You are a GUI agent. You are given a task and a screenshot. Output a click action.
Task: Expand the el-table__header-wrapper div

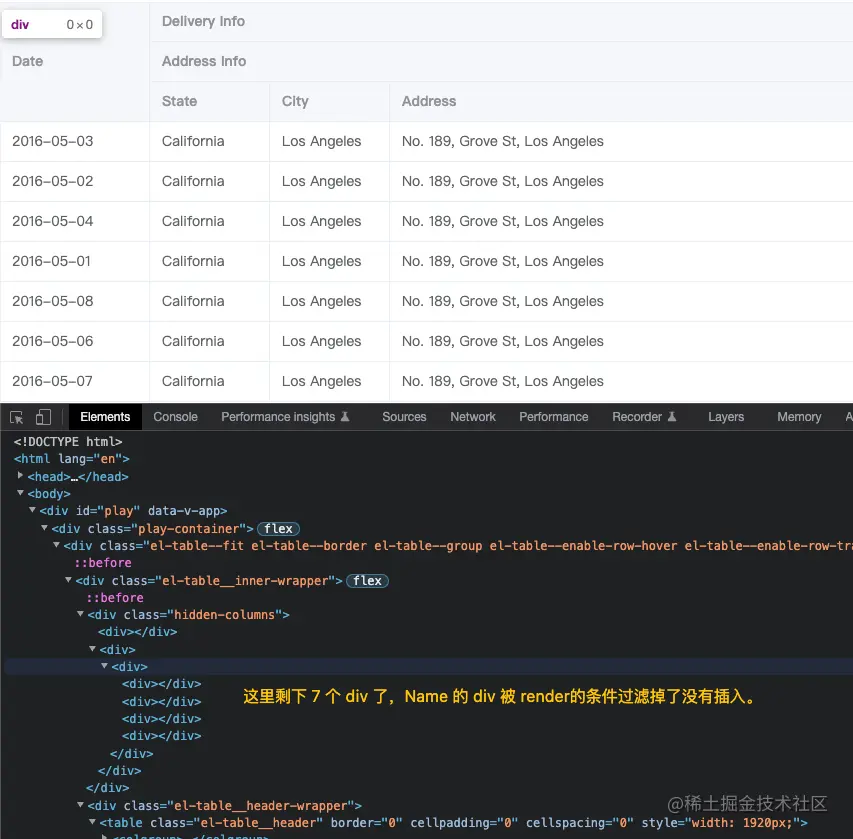point(80,805)
